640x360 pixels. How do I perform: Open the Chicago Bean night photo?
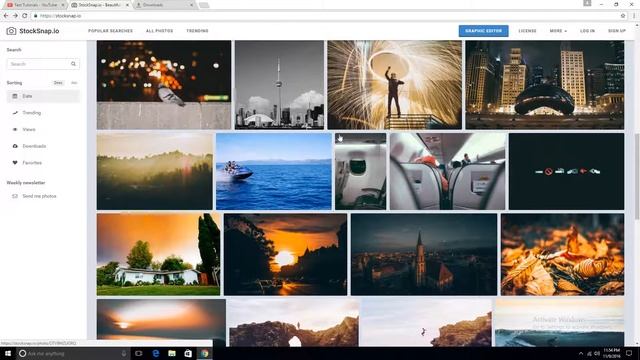coord(544,85)
